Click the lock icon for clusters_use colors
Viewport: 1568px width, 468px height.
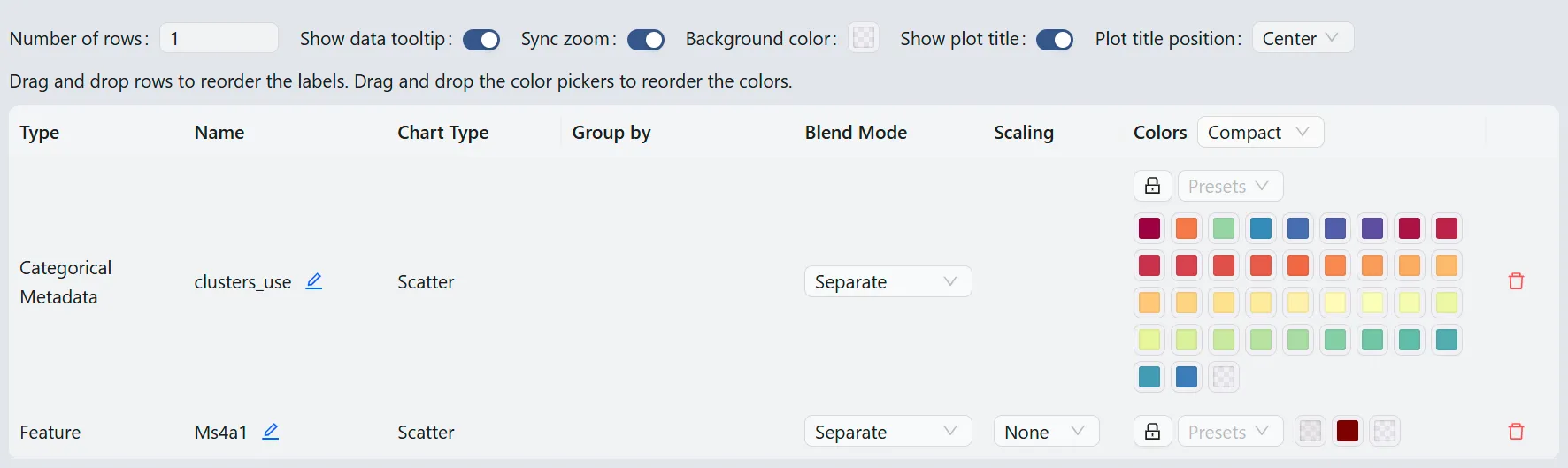tap(1152, 186)
